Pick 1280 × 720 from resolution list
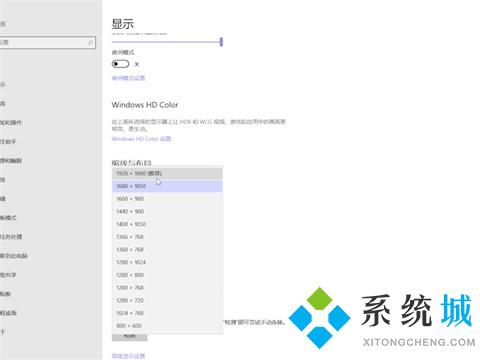Image resolution: width=480 pixels, height=360 pixels. pos(167,300)
